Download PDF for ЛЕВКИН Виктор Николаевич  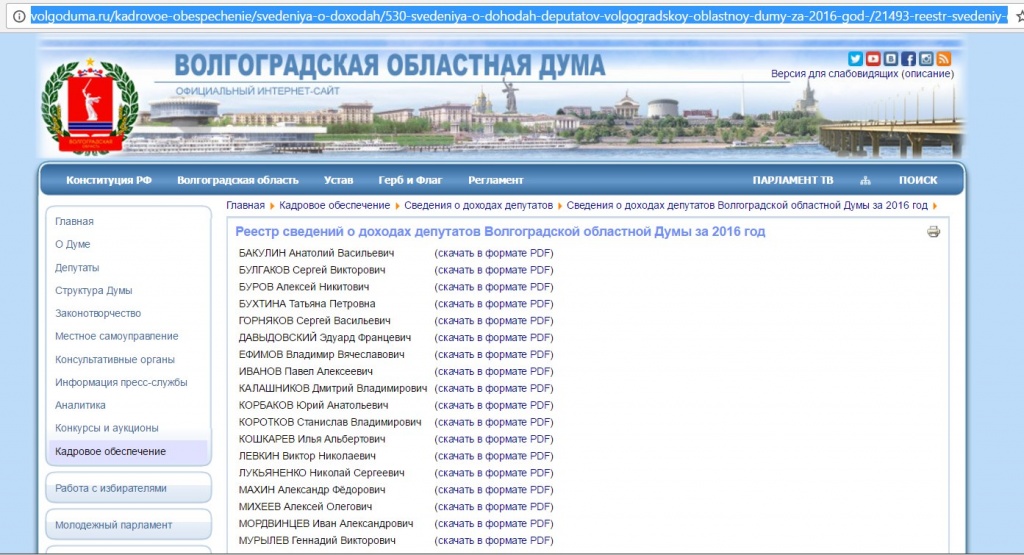click(x=494, y=456)
